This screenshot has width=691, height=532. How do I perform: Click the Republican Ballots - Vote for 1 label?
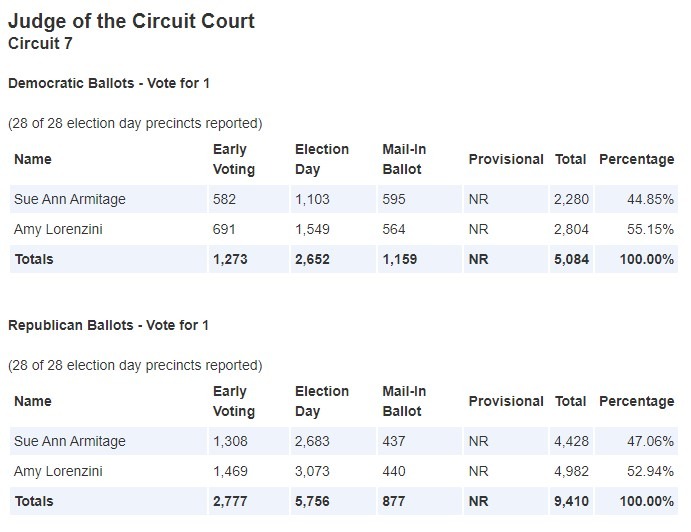[x=108, y=325]
